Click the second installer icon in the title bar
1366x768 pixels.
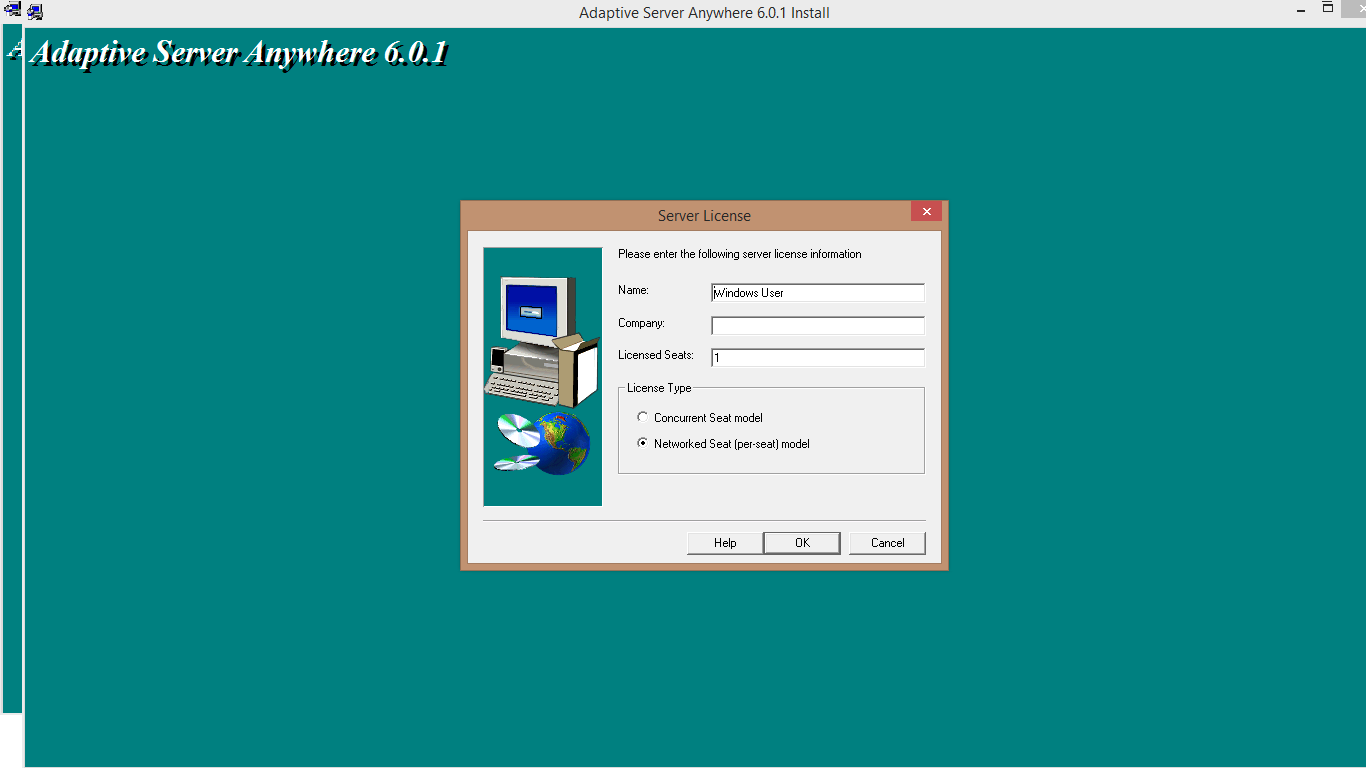coord(35,12)
